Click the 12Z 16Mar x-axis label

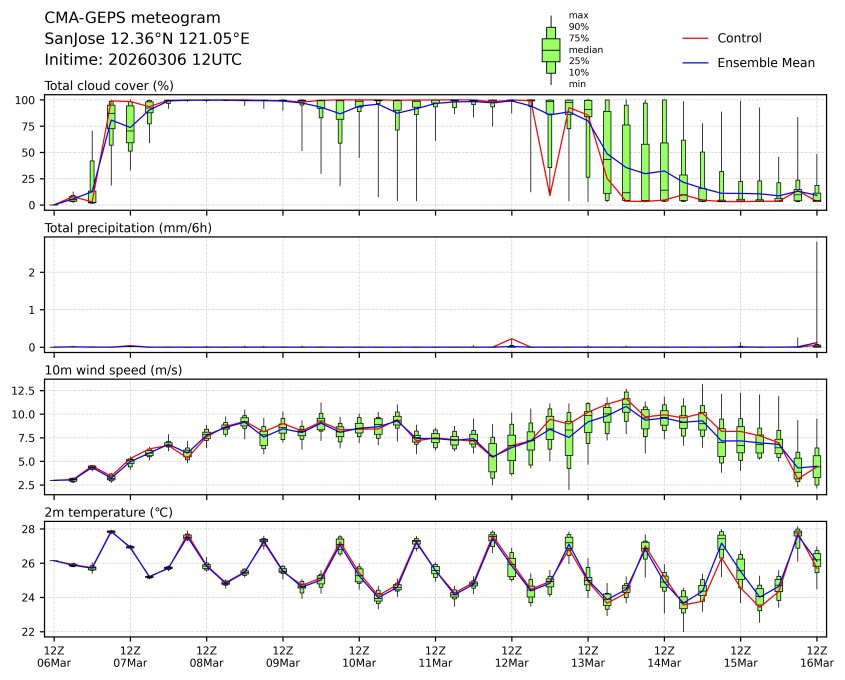pos(816,657)
